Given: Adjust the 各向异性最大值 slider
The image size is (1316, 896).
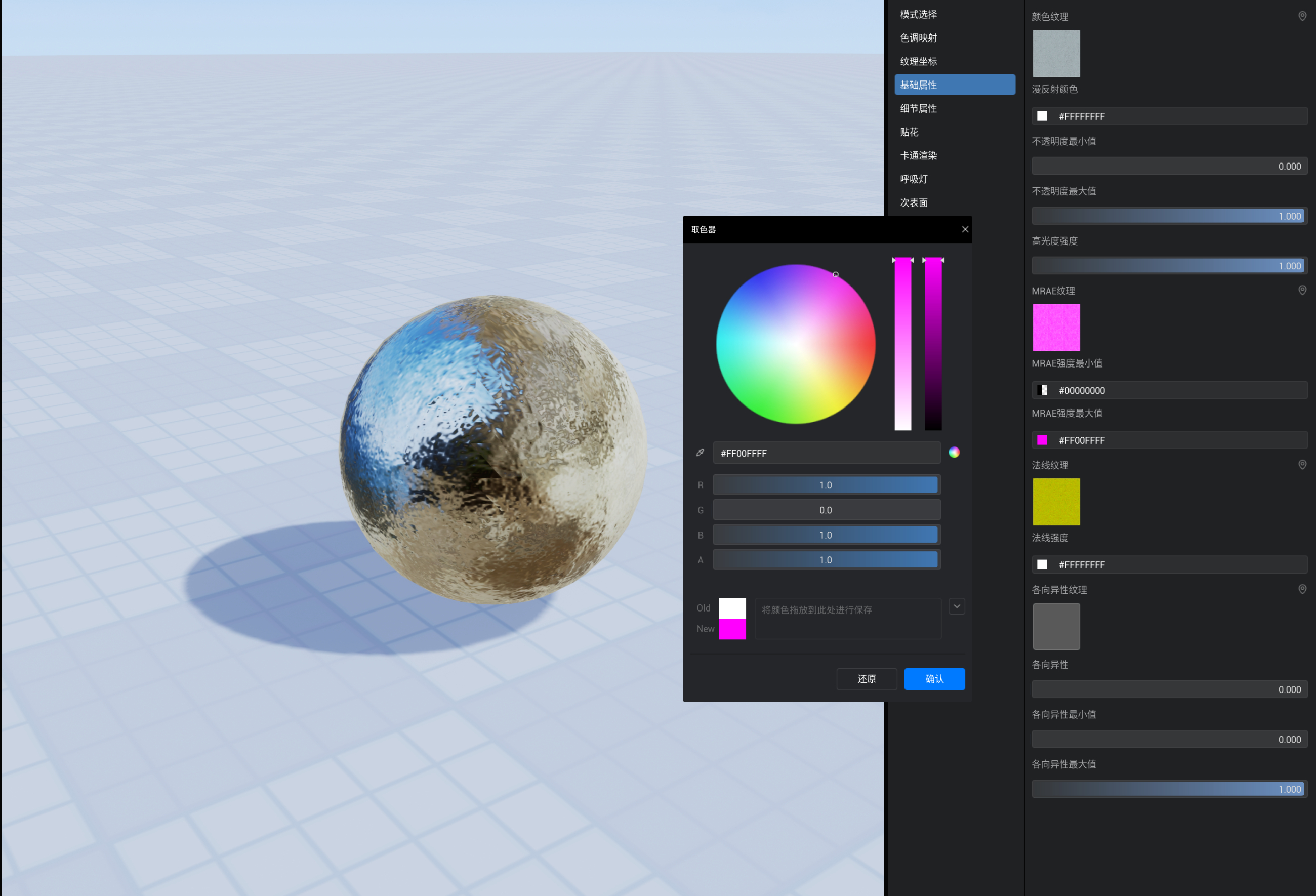Looking at the screenshot, I should coord(1169,789).
